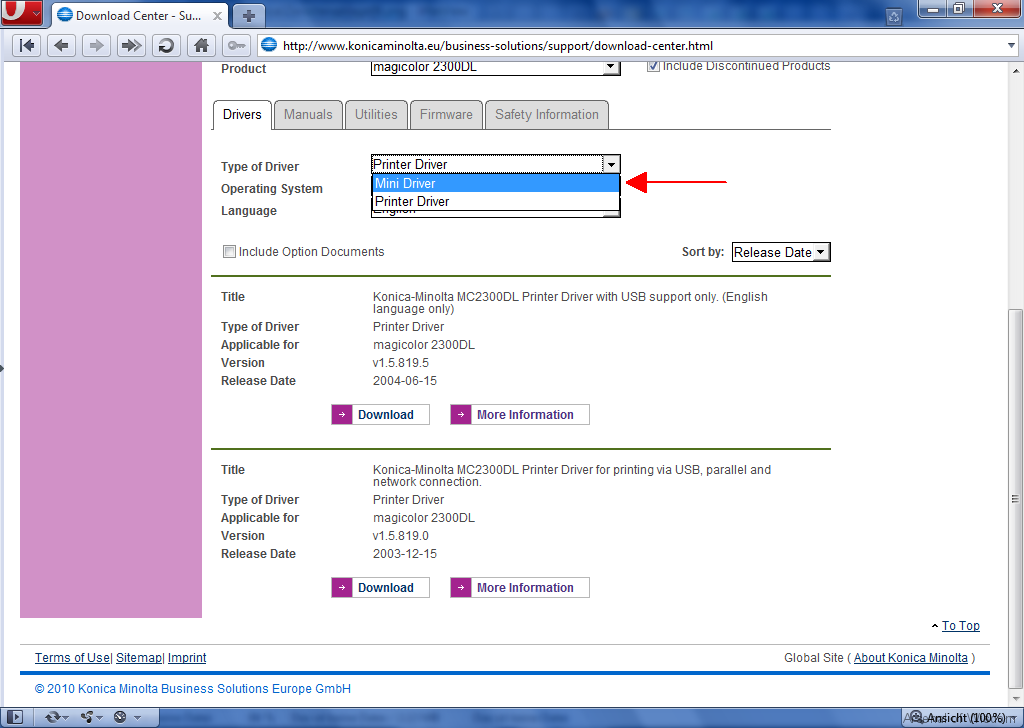Switch to the Safety Information tab
The height and width of the screenshot is (728, 1024).
[547, 115]
